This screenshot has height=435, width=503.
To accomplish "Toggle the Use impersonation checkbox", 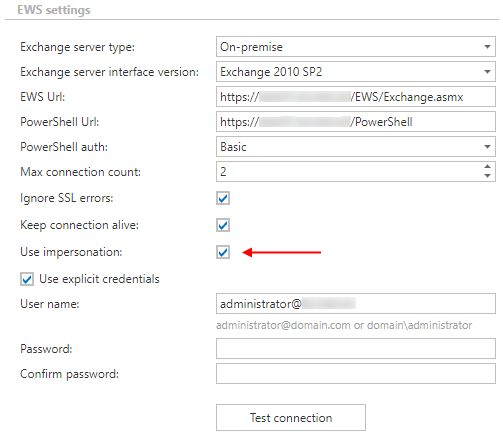I will (223, 252).
